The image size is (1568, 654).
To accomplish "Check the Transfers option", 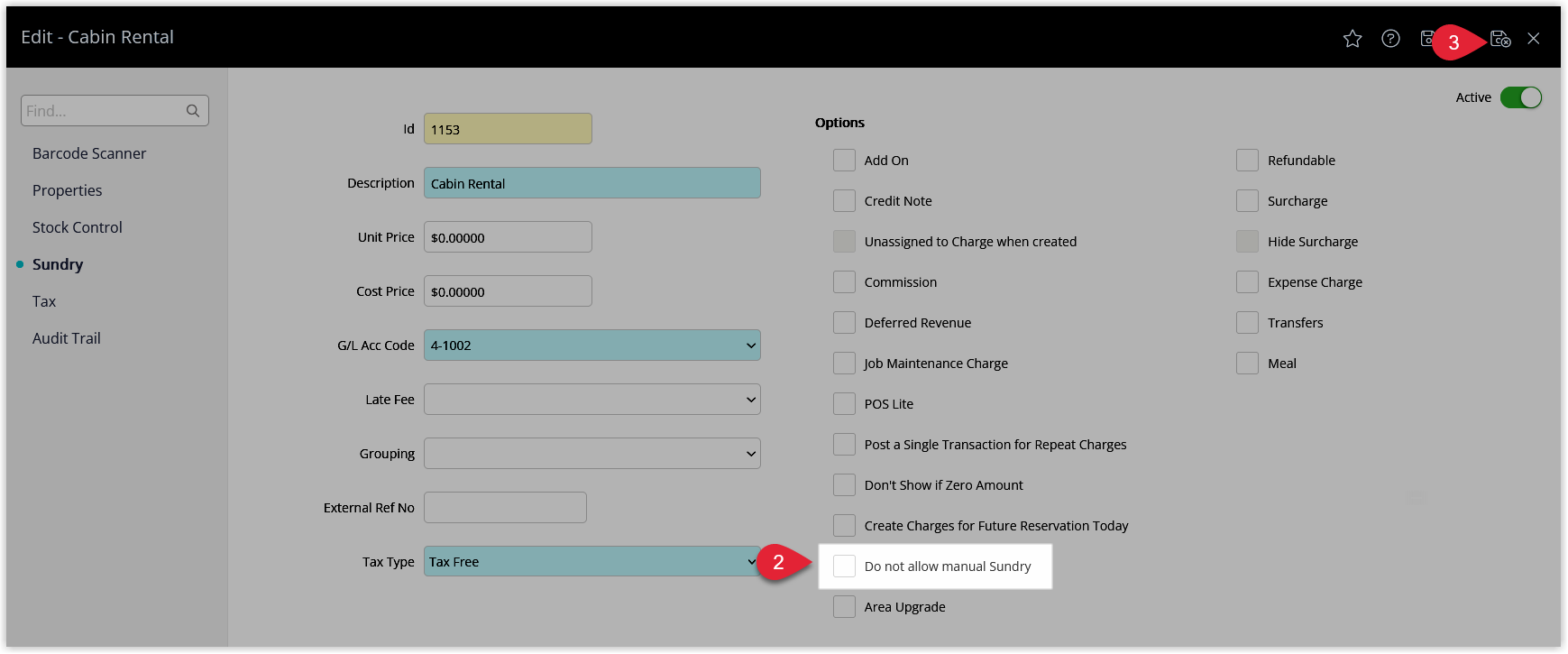I will tap(1247, 323).
